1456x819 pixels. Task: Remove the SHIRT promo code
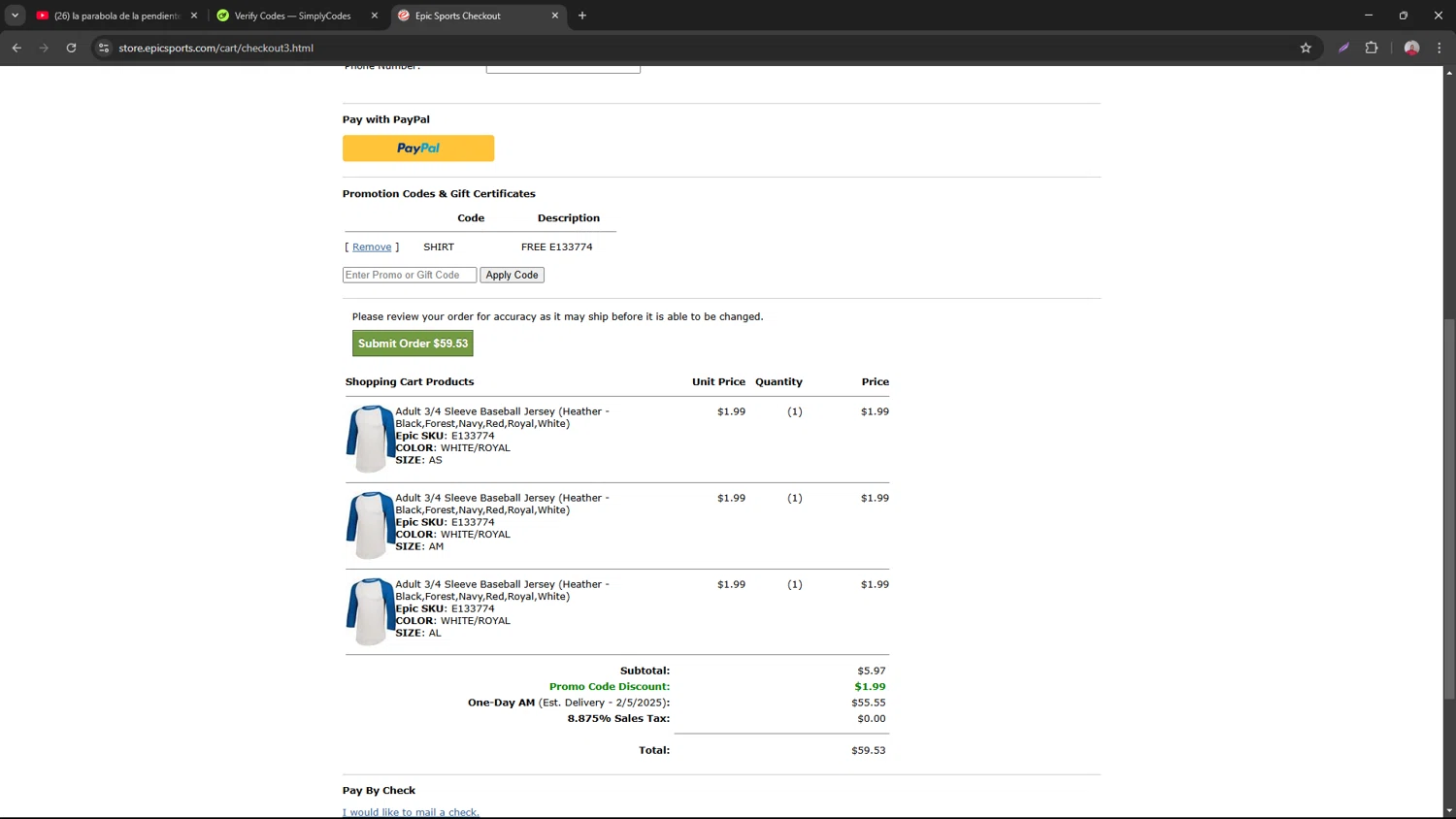(372, 247)
